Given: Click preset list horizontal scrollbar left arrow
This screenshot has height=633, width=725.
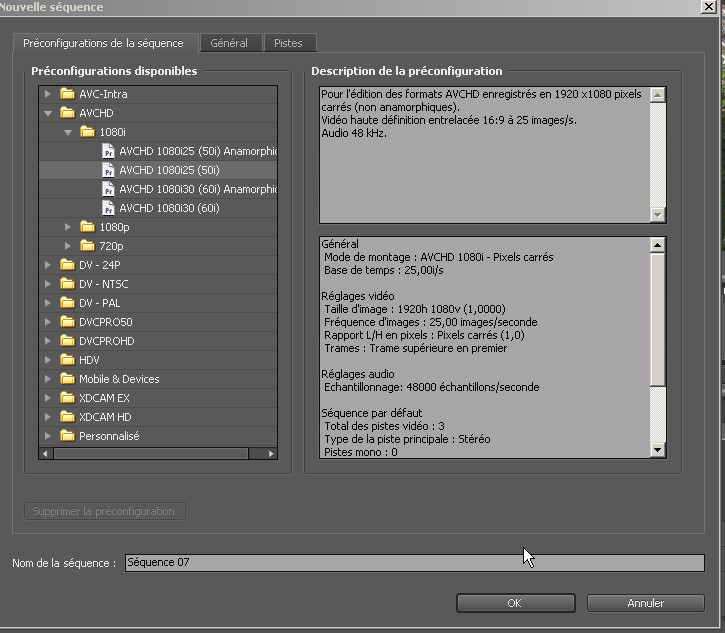Looking at the screenshot, I should (x=45, y=454).
